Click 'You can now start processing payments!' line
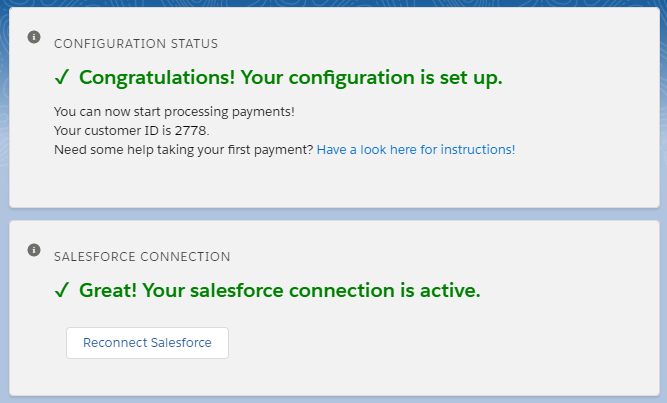Screen dimensions: 667x403 pos(174,111)
